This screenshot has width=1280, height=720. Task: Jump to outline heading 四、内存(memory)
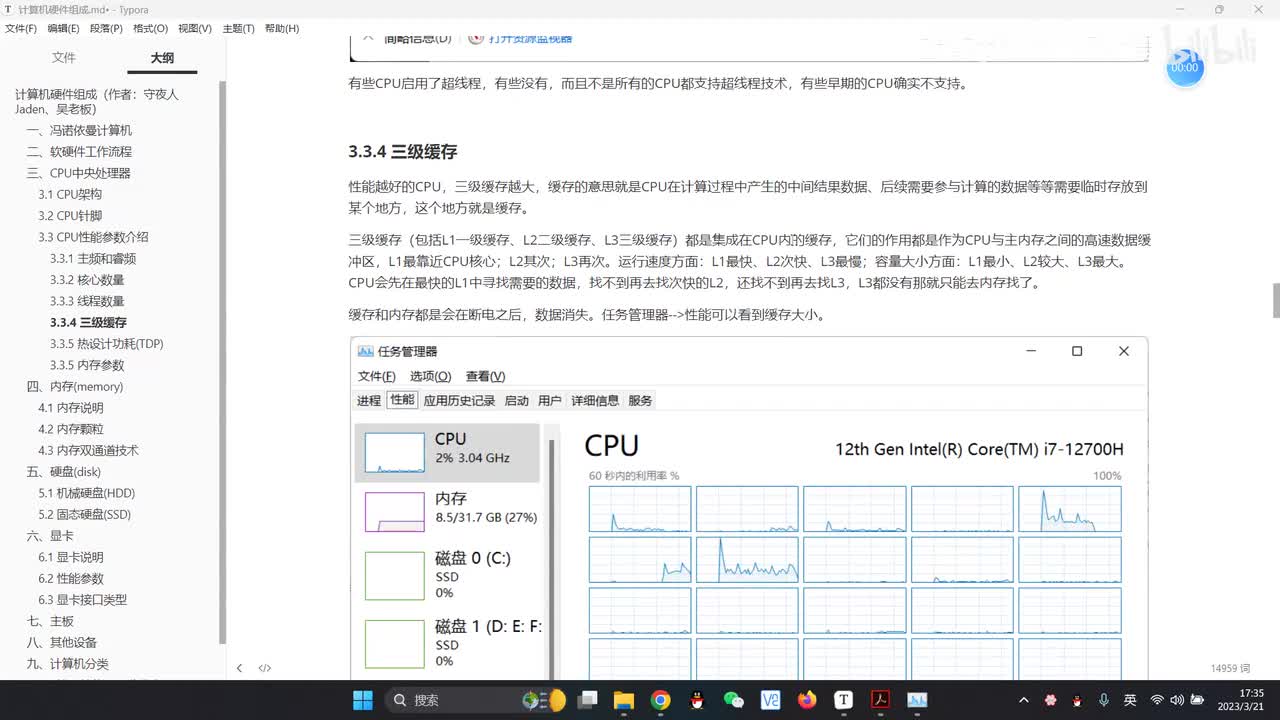[x=75, y=386]
